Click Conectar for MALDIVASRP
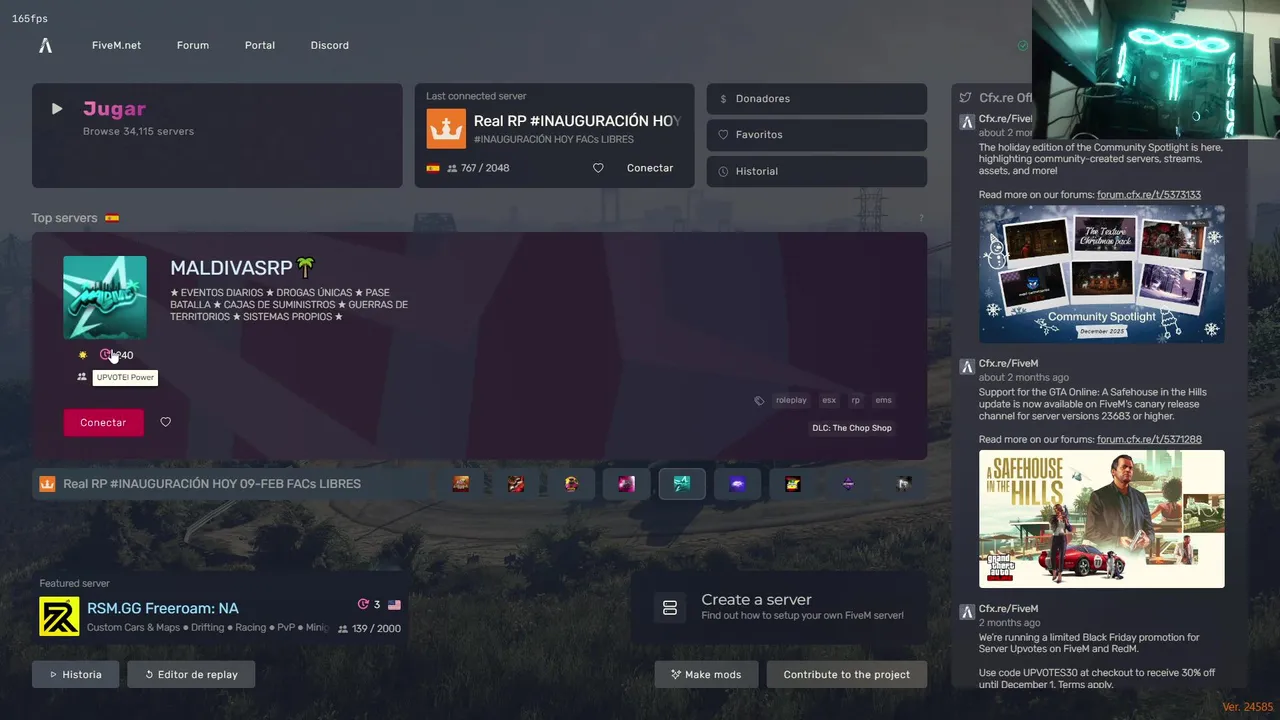Viewport: 1280px width, 720px height. click(x=103, y=423)
